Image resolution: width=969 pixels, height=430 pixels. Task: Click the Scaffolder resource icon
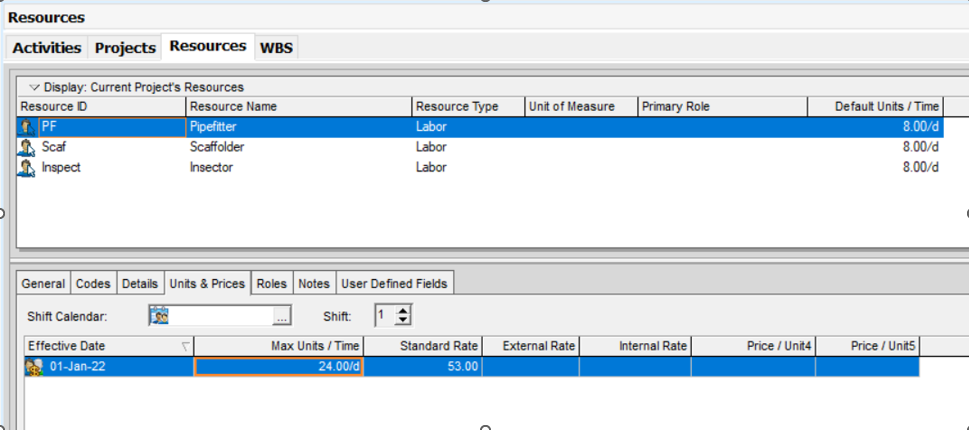(27, 147)
